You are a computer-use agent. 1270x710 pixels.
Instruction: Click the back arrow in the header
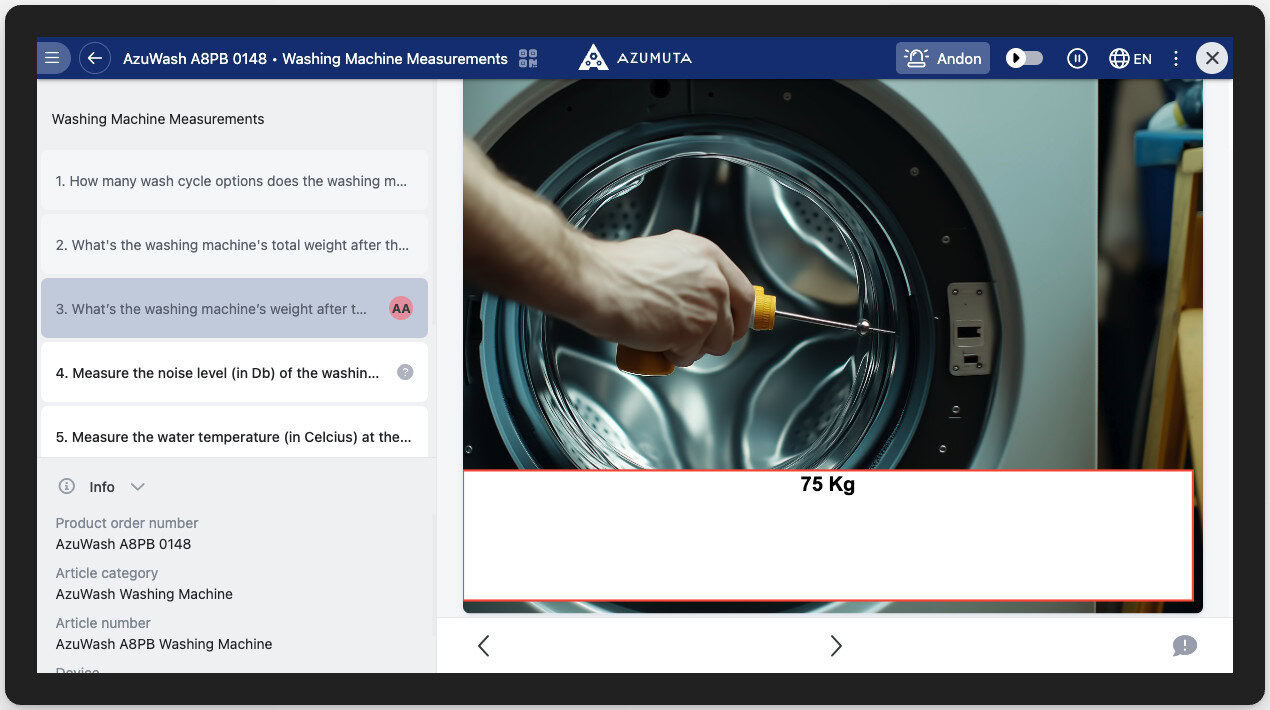(x=95, y=57)
